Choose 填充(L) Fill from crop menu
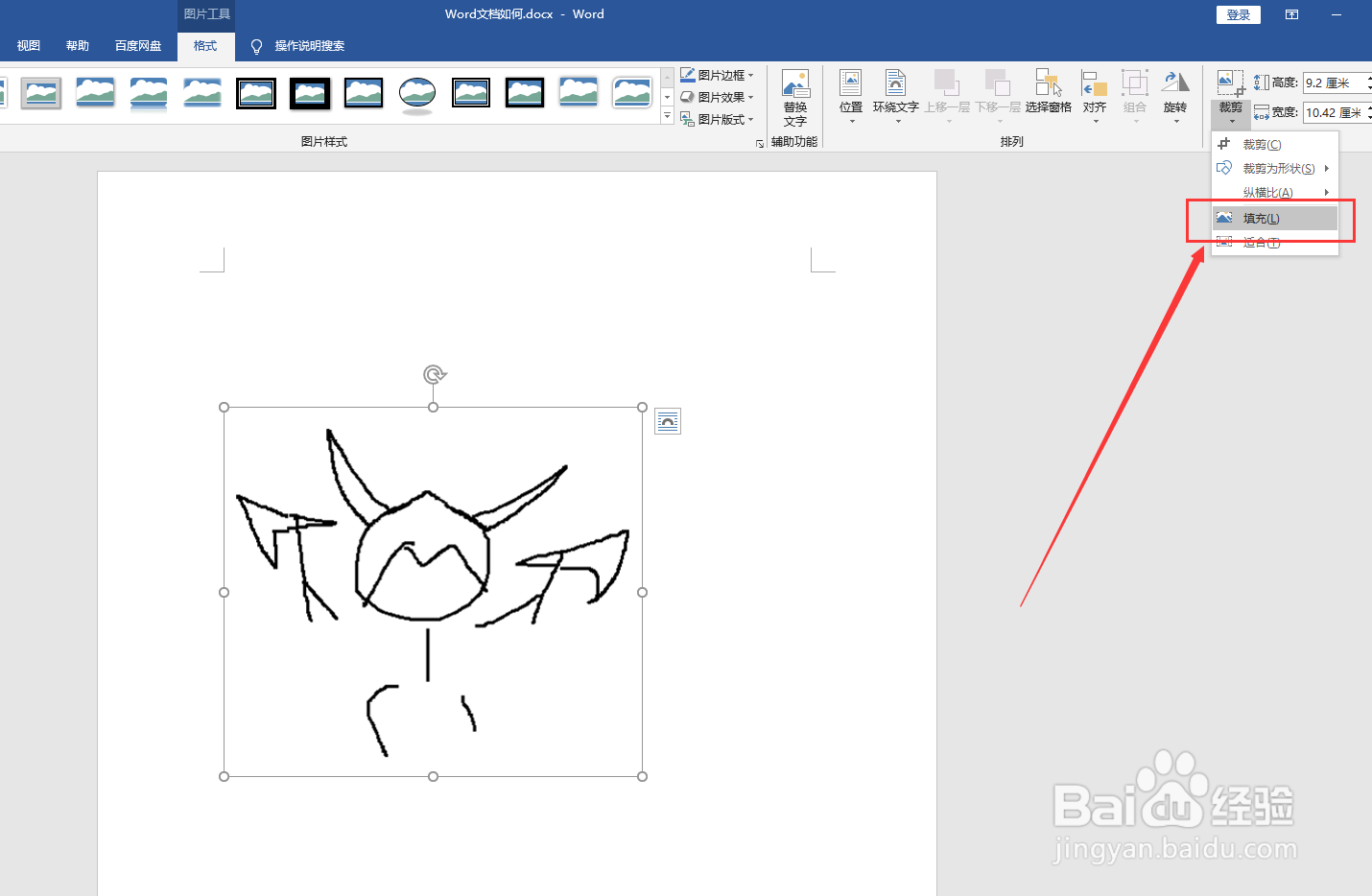This screenshot has width=1372, height=896. [x=1275, y=218]
